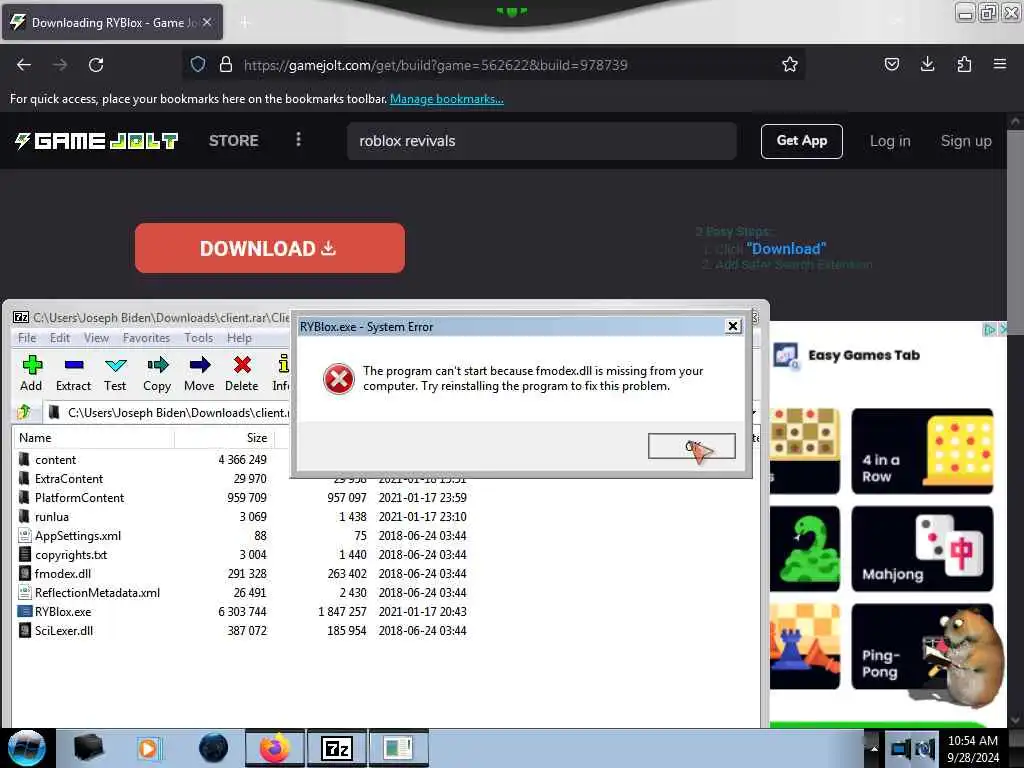Bookmark this page with the star icon
Image resolution: width=1024 pixels, height=768 pixels.
click(790, 65)
